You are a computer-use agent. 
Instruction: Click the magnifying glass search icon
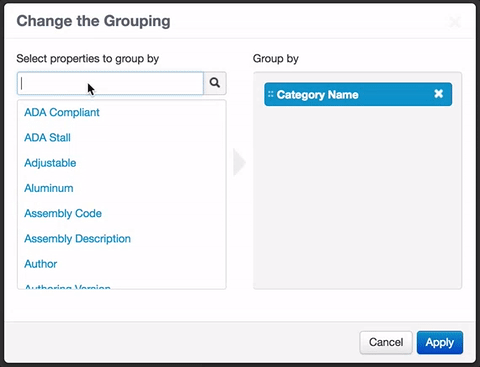tap(215, 83)
